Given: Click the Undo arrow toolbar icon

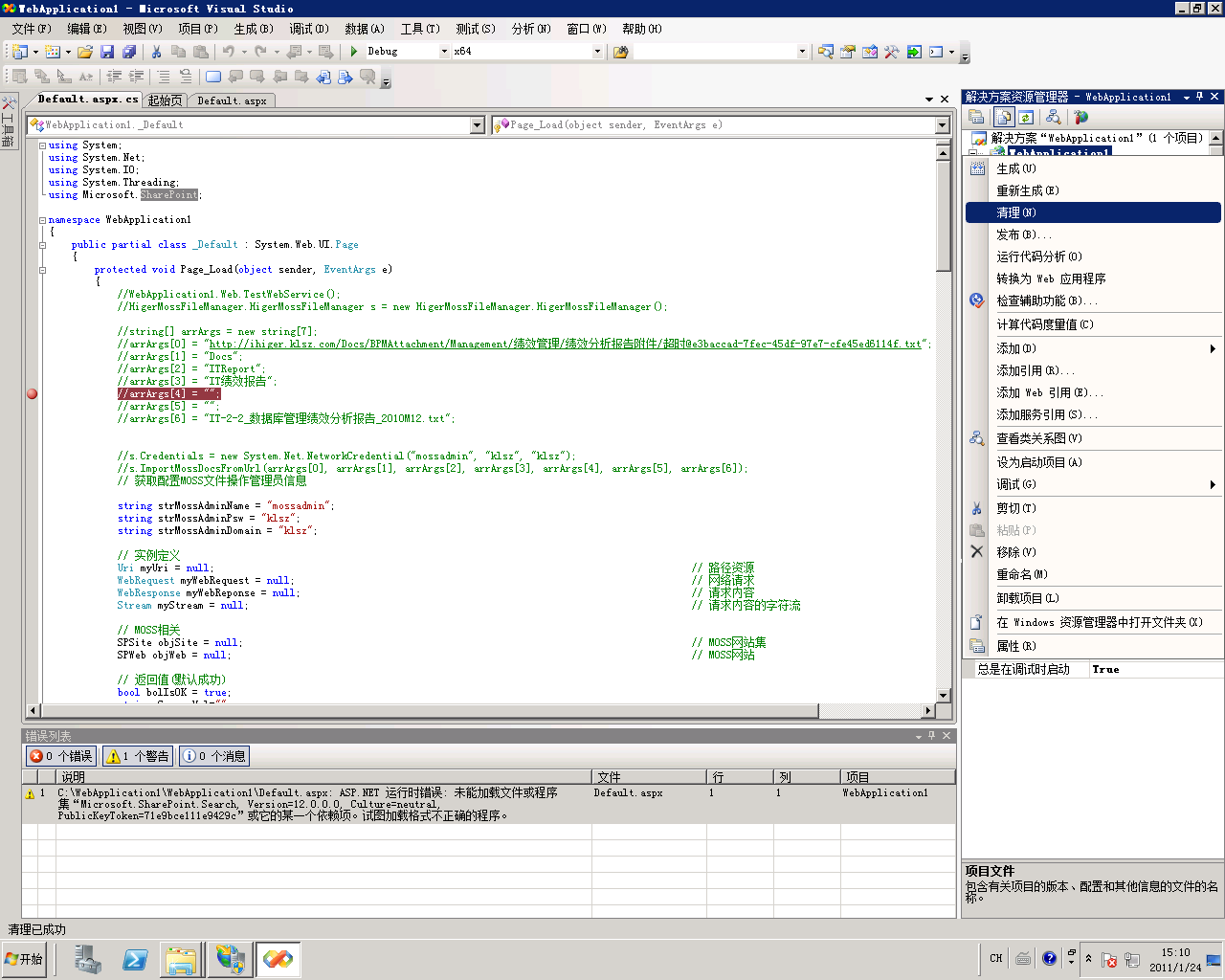Looking at the screenshot, I should coord(229,52).
